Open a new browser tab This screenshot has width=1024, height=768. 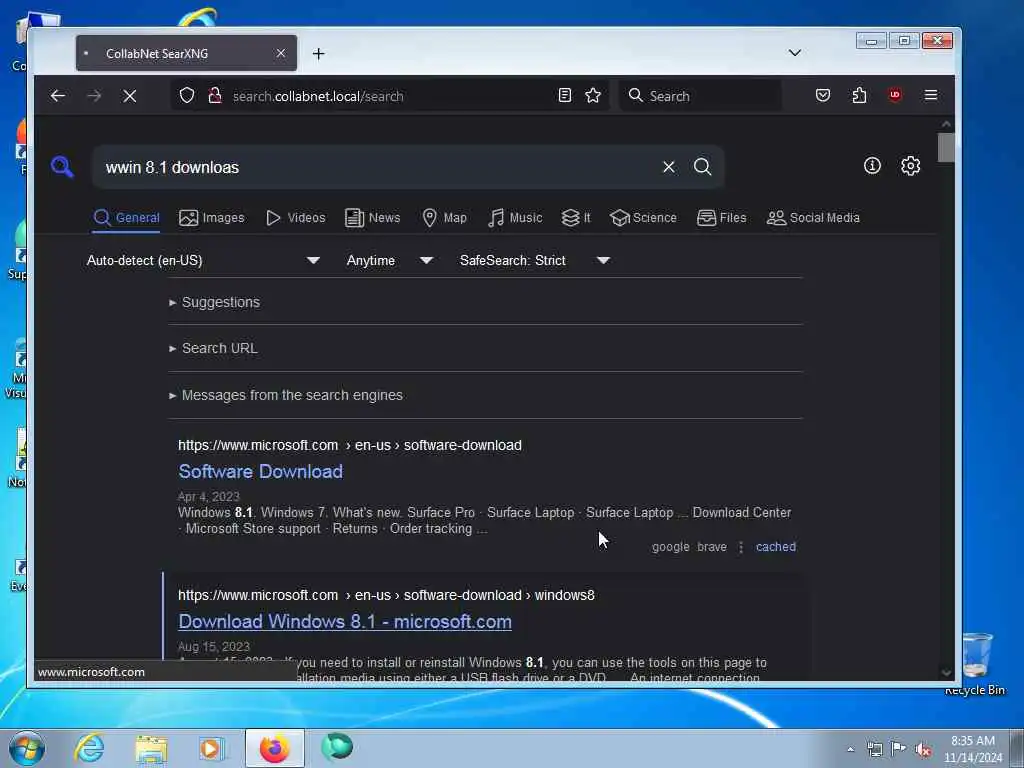[319, 54]
